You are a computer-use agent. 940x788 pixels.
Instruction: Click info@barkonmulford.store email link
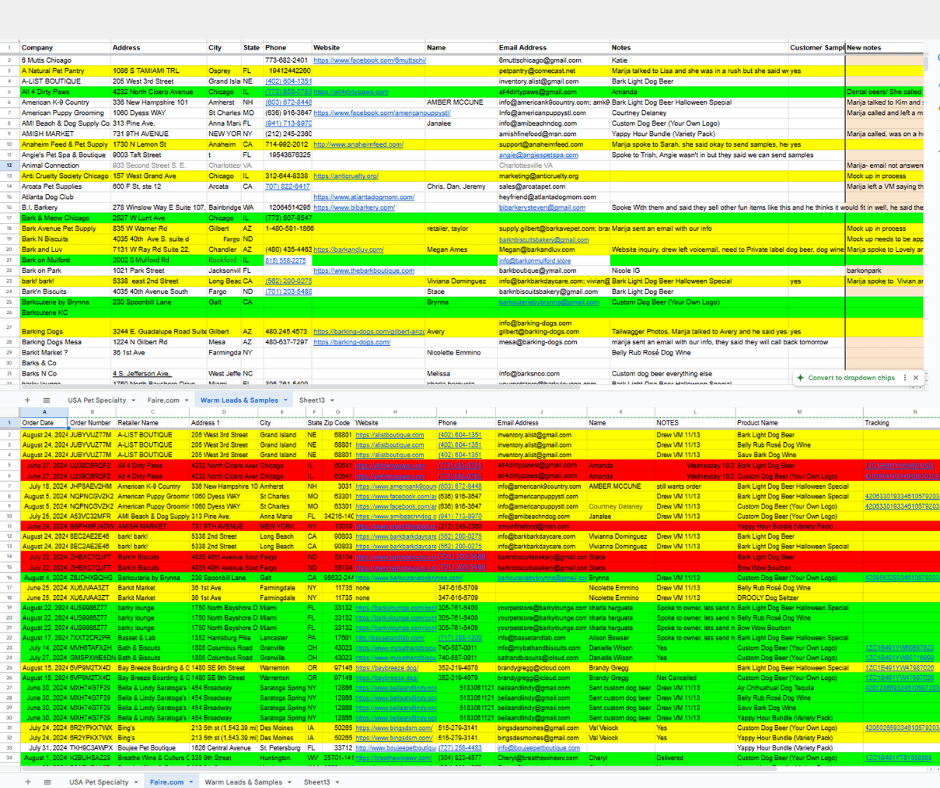(535, 261)
